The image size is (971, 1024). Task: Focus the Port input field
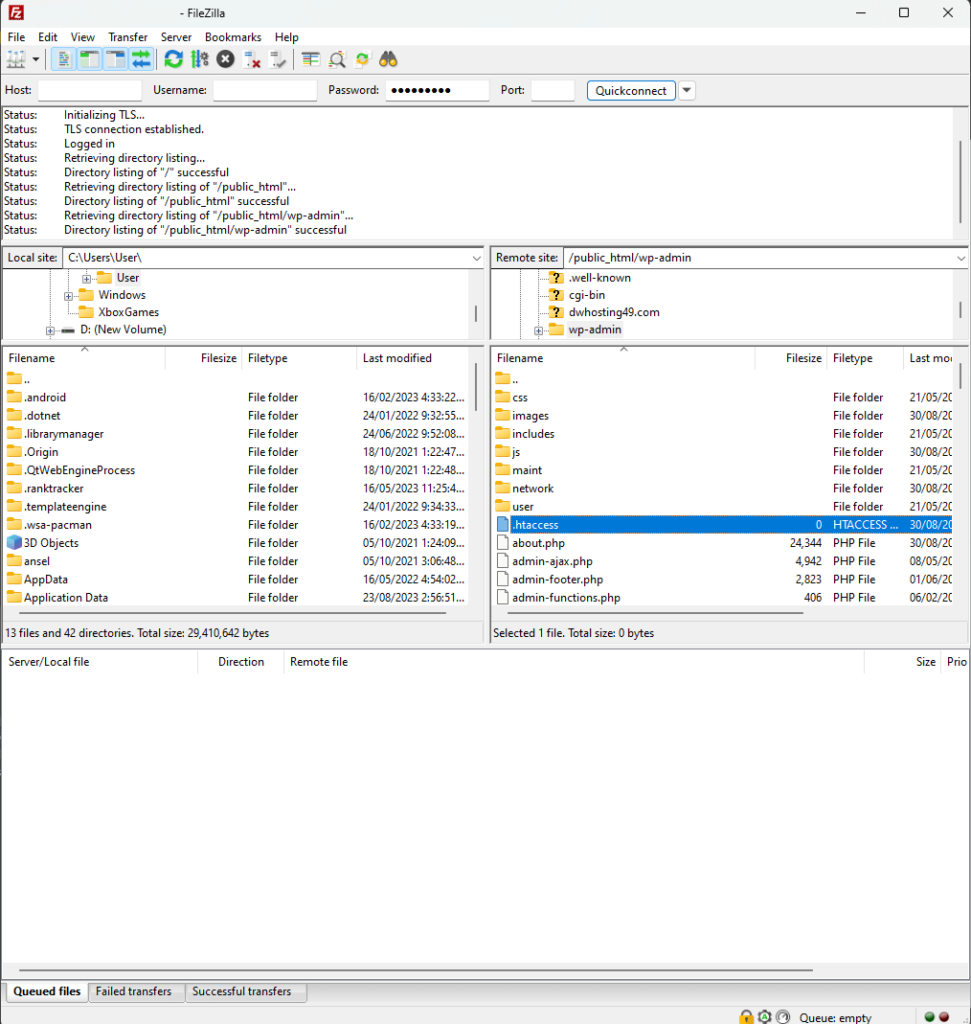pos(552,90)
